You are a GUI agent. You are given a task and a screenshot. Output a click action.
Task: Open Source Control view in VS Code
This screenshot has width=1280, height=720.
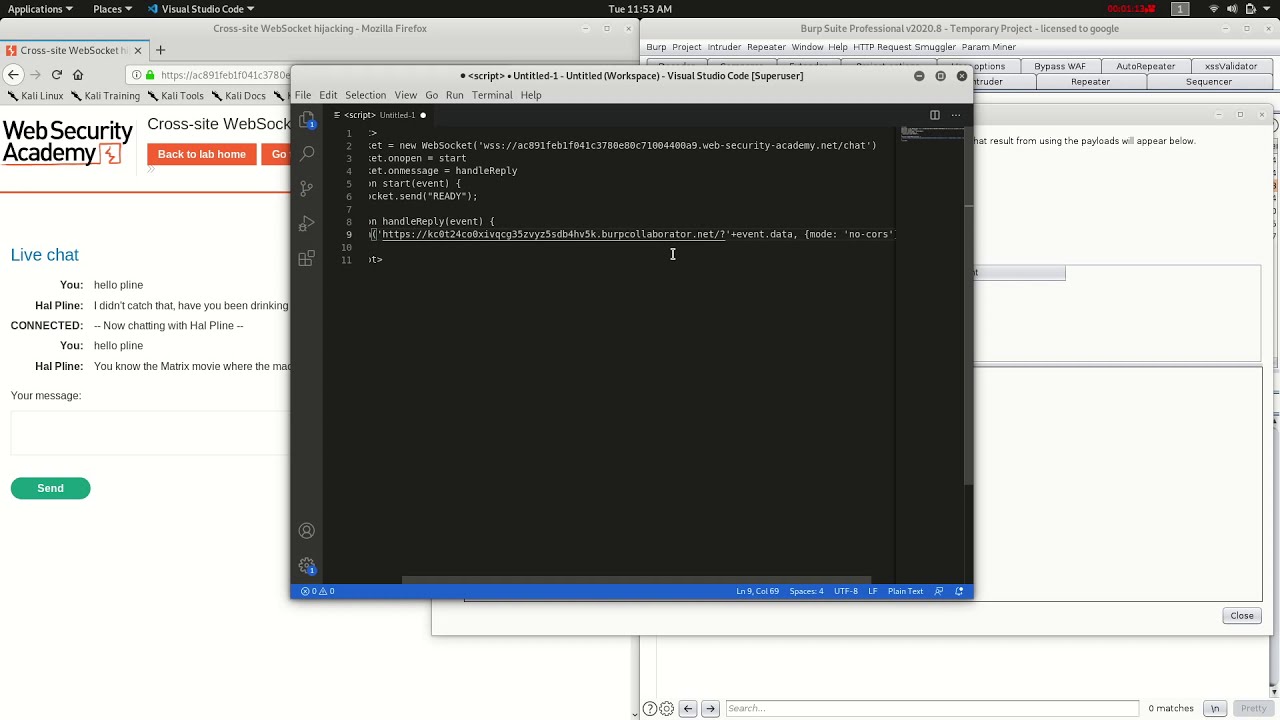307,188
